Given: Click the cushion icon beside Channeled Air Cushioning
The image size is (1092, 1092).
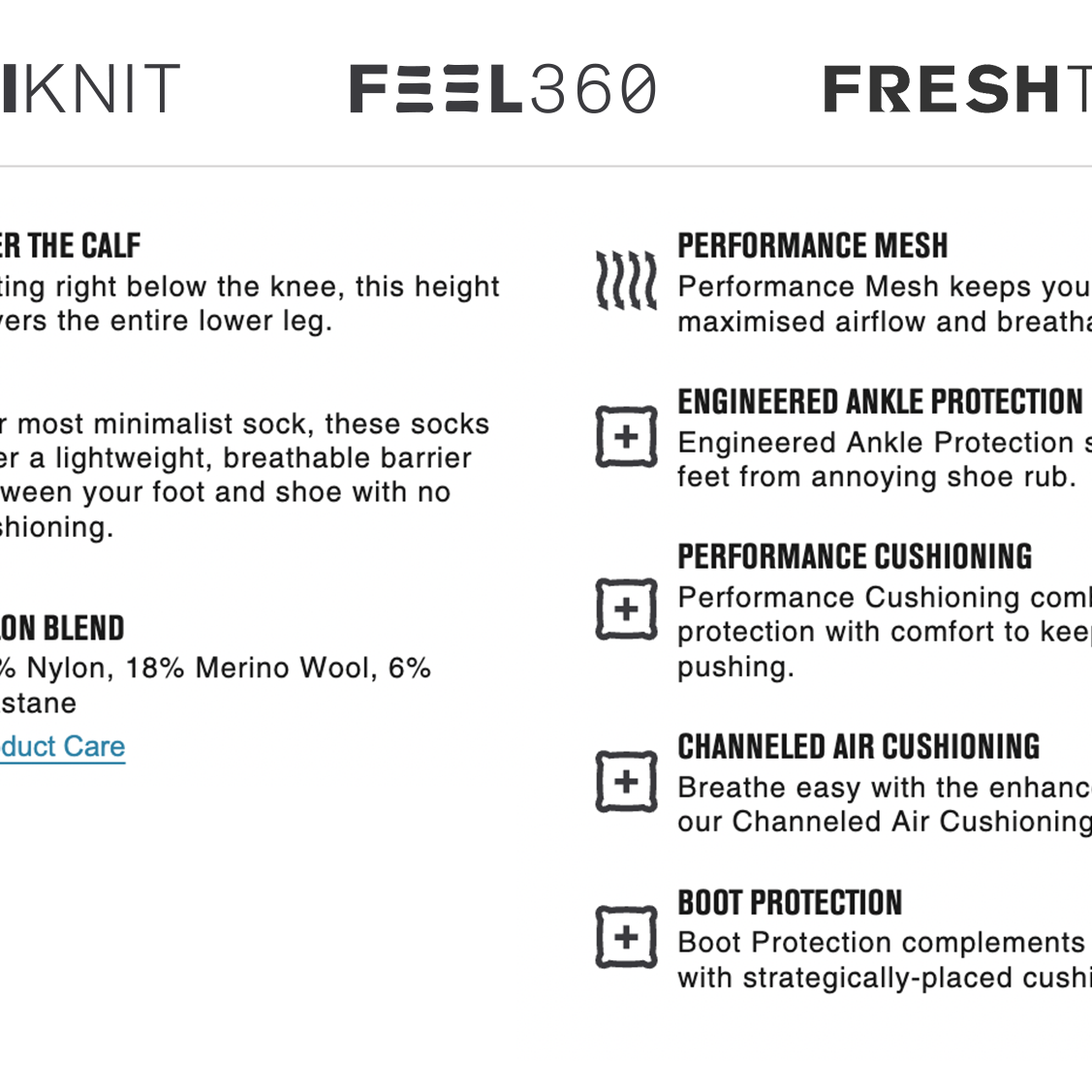Looking at the screenshot, I should pos(626,781).
